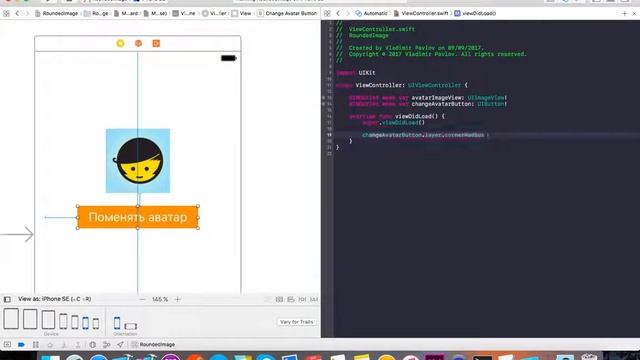
Task: Open the 'Vi..ler' view controller breadcrumb
Action: (x=214, y=13)
